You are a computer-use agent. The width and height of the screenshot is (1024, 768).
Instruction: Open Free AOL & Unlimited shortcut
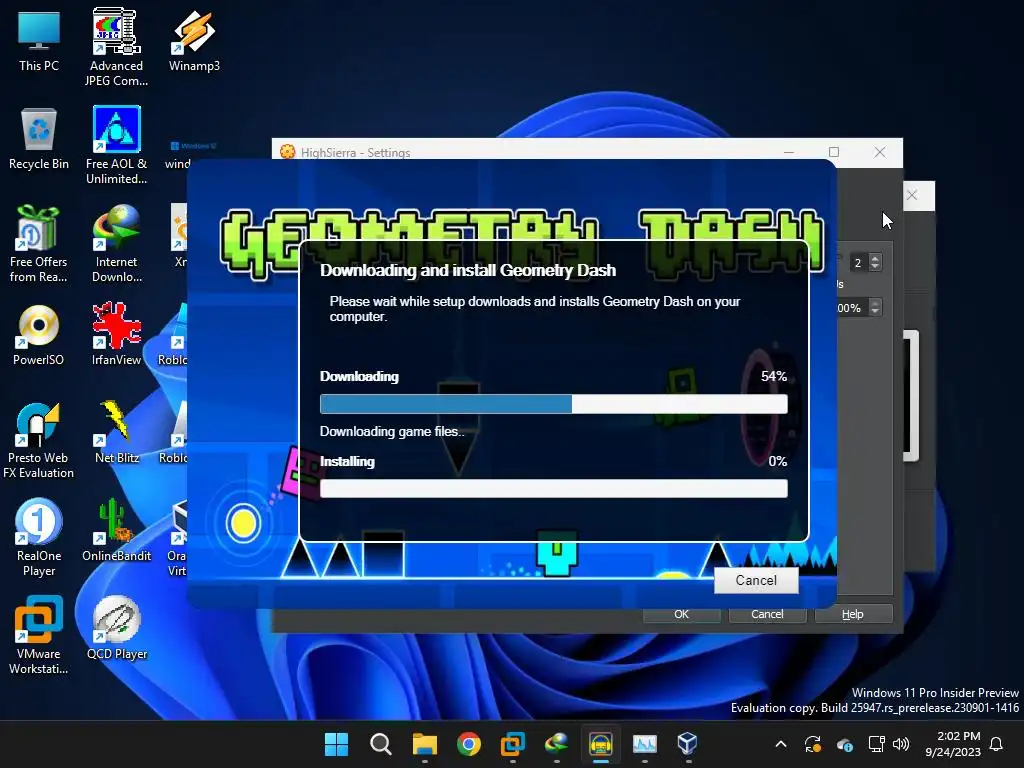[116, 146]
